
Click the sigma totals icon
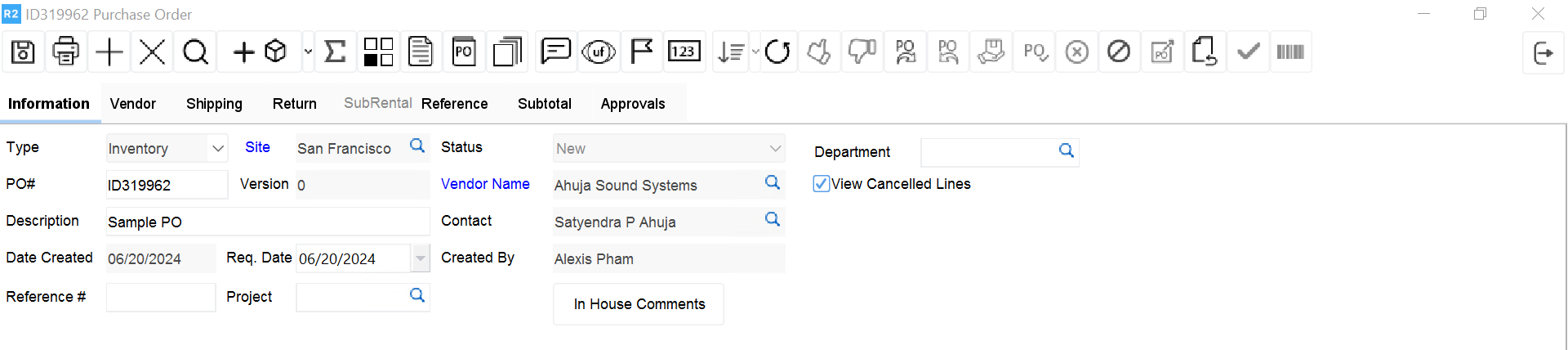[335, 52]
